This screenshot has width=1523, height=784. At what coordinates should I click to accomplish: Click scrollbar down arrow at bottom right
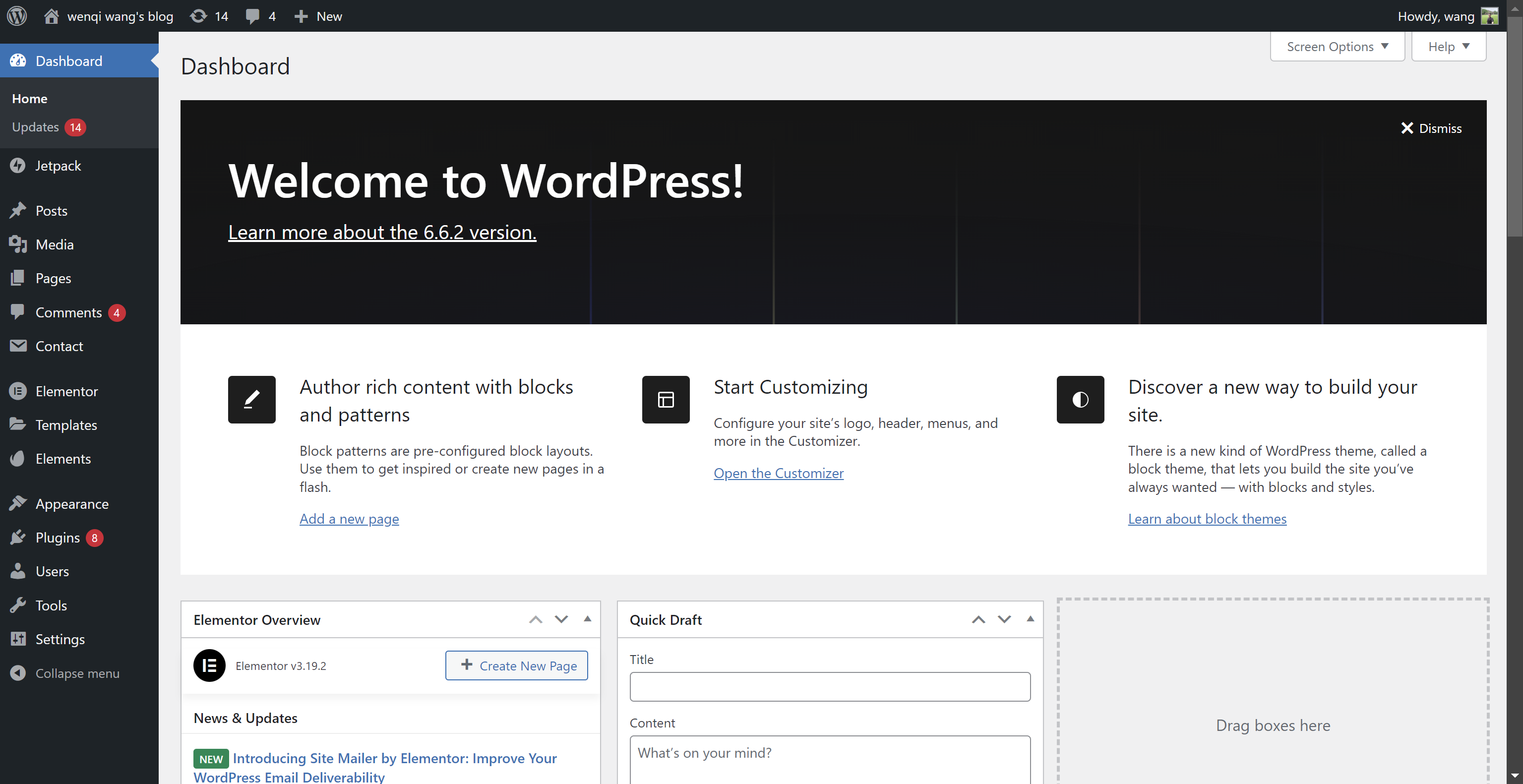tap(1514, 776)
